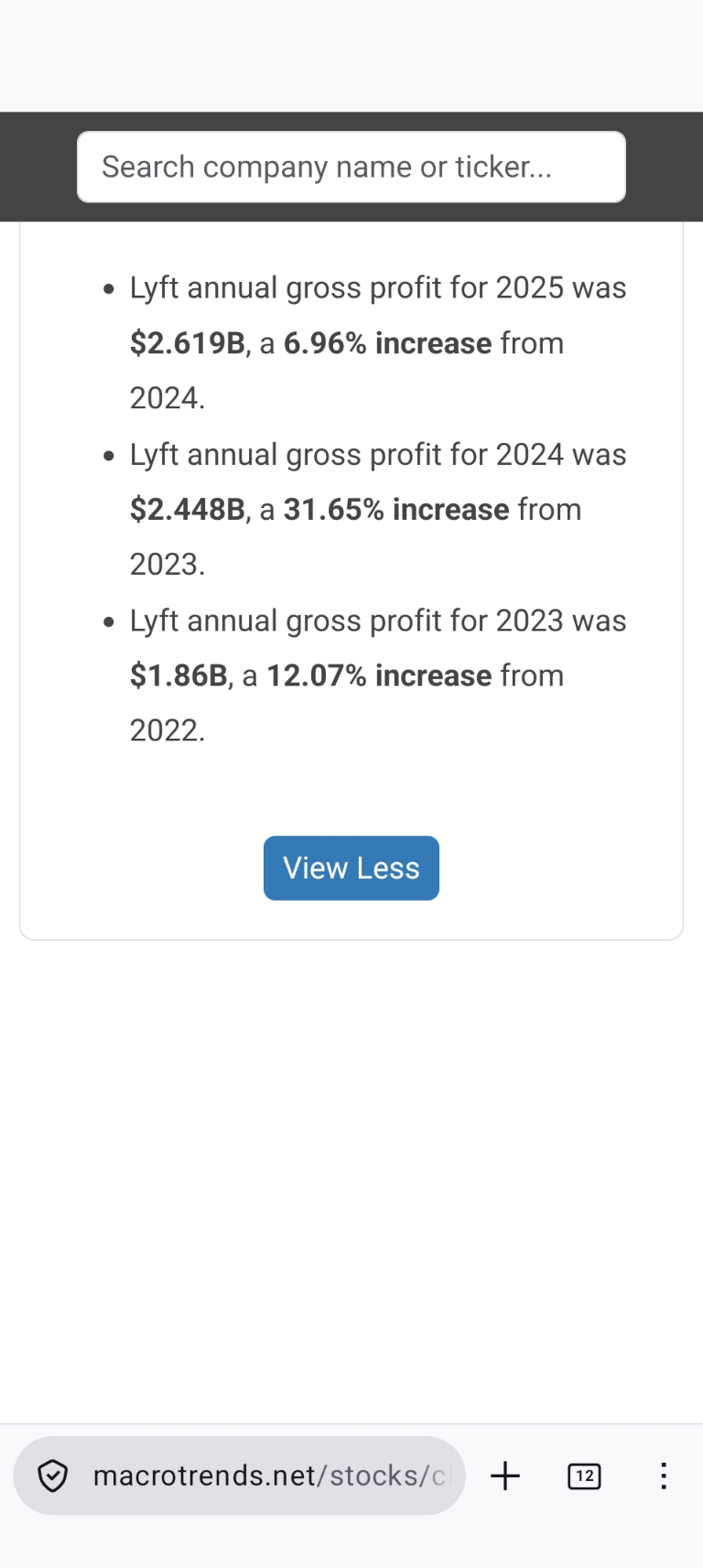The height and width of the screenshot is (1568, 703).
Task: Click the "gross profit for 2024 was" line
Action: pos(378,455)
